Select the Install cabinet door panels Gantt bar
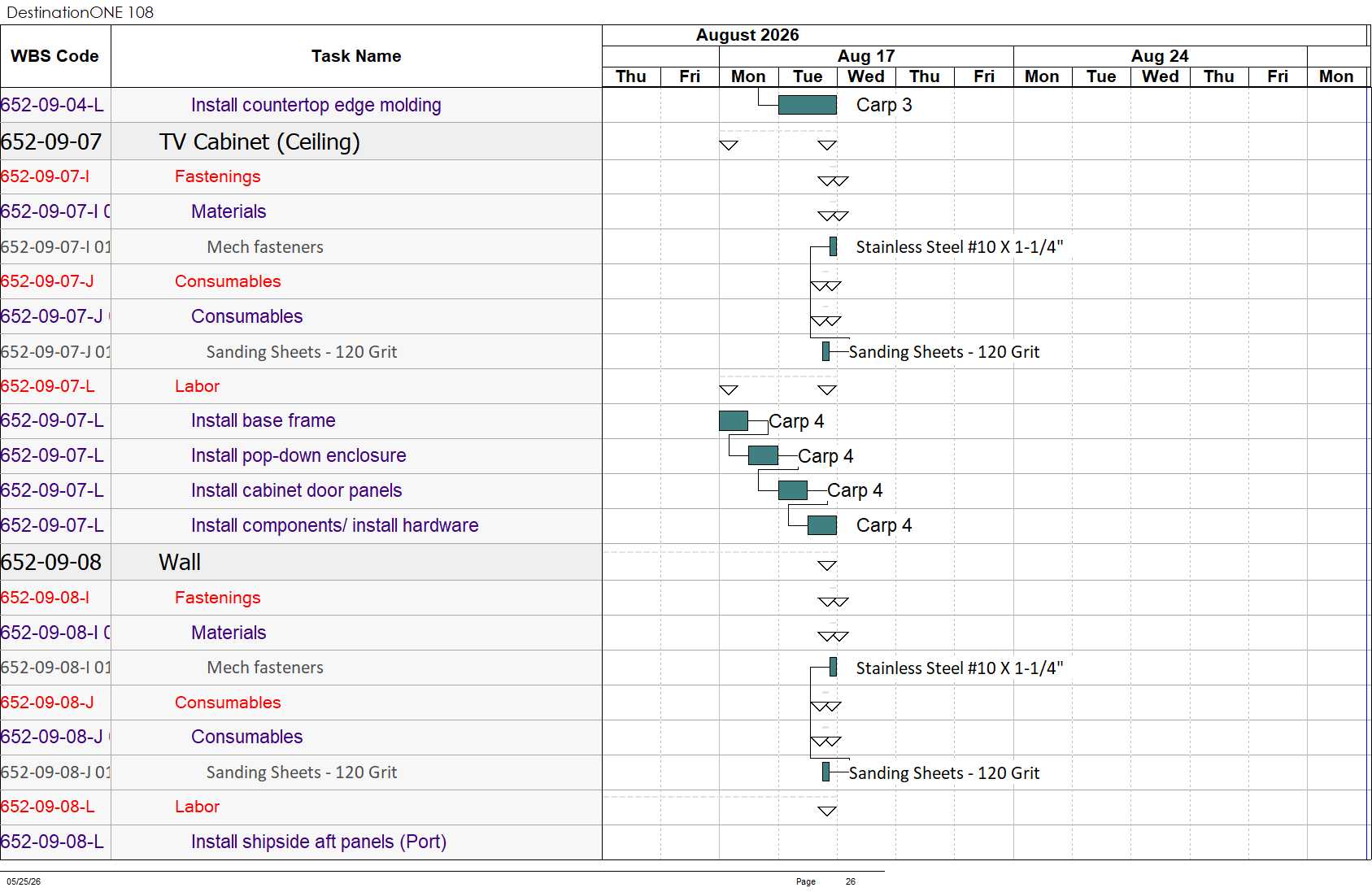The height and width of the screenshot is (892, 1372). pos(793,490)
